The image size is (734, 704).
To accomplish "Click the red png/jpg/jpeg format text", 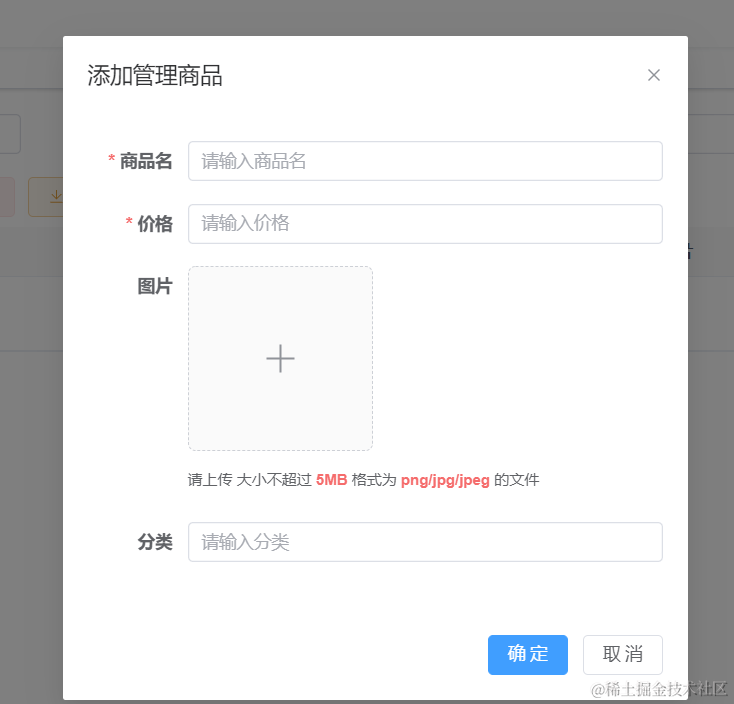I will point(445,480).
